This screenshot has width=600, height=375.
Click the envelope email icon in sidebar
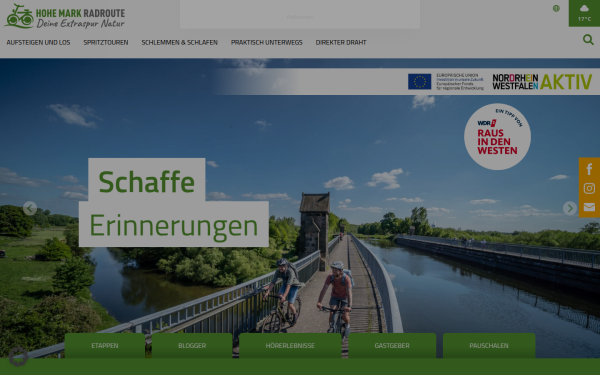click(589, 207)
